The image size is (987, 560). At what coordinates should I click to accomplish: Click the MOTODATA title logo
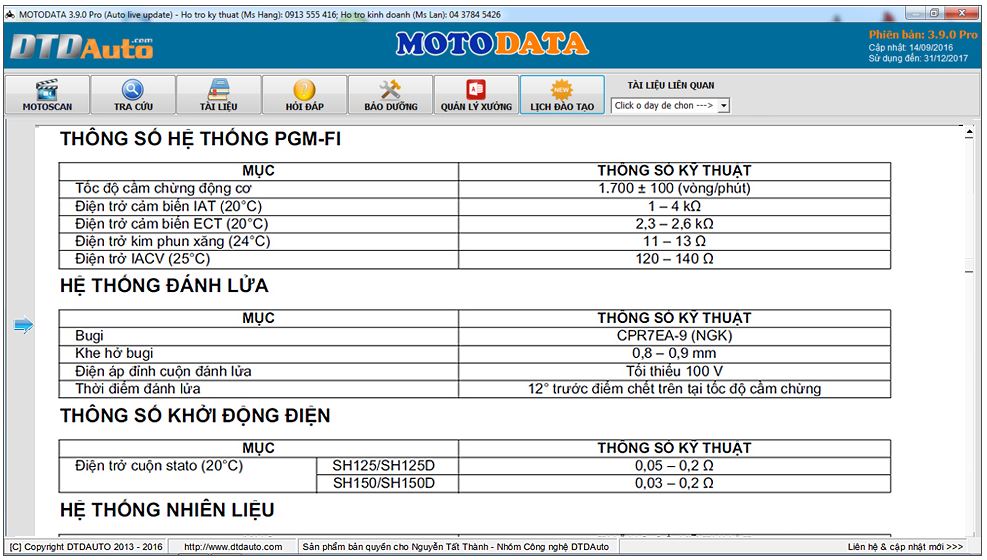point(492,44)
